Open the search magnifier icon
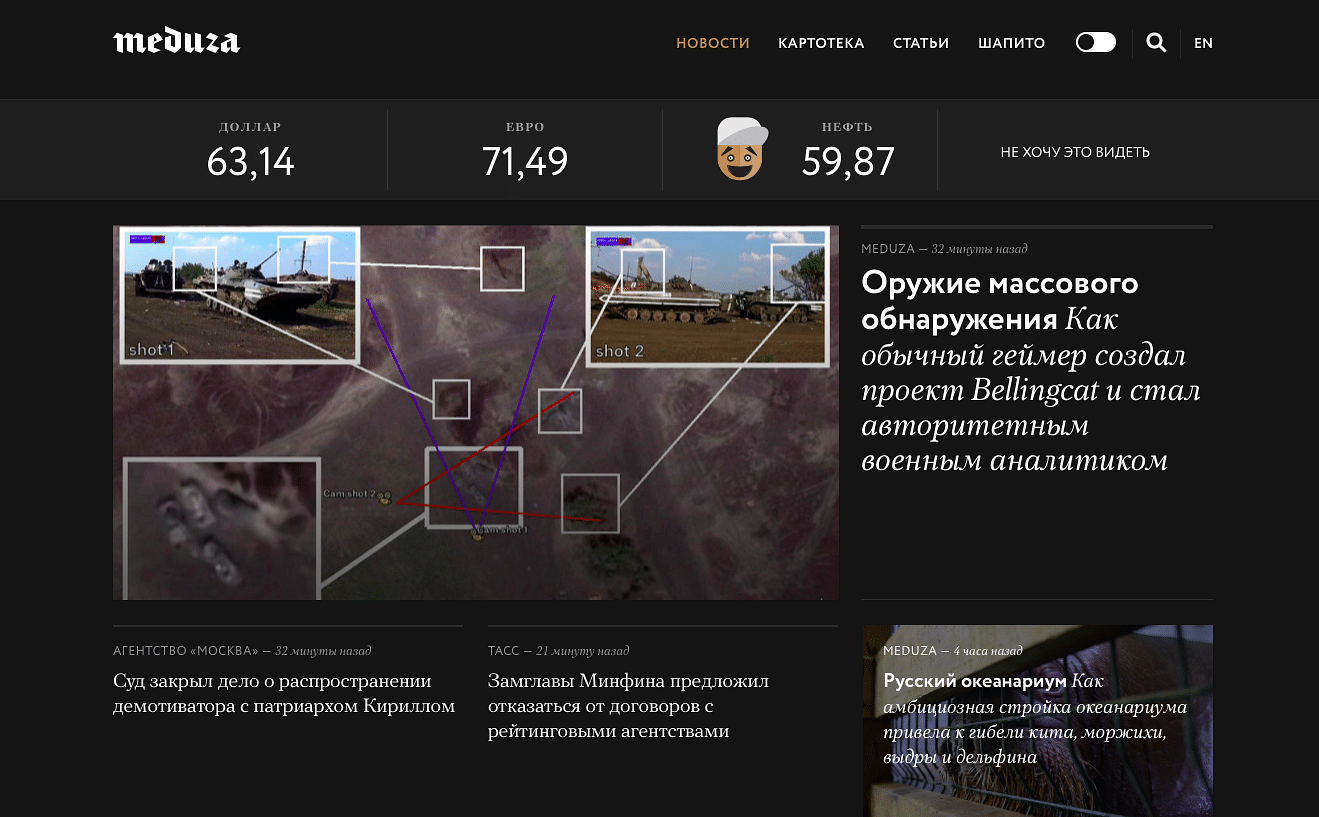 click(1156, 43)
